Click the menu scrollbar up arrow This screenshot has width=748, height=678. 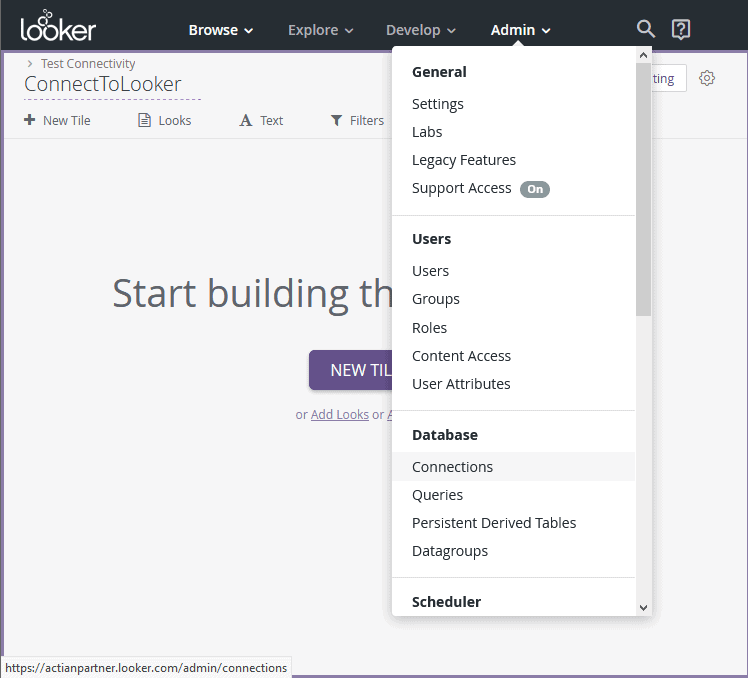tap(643, 55)
